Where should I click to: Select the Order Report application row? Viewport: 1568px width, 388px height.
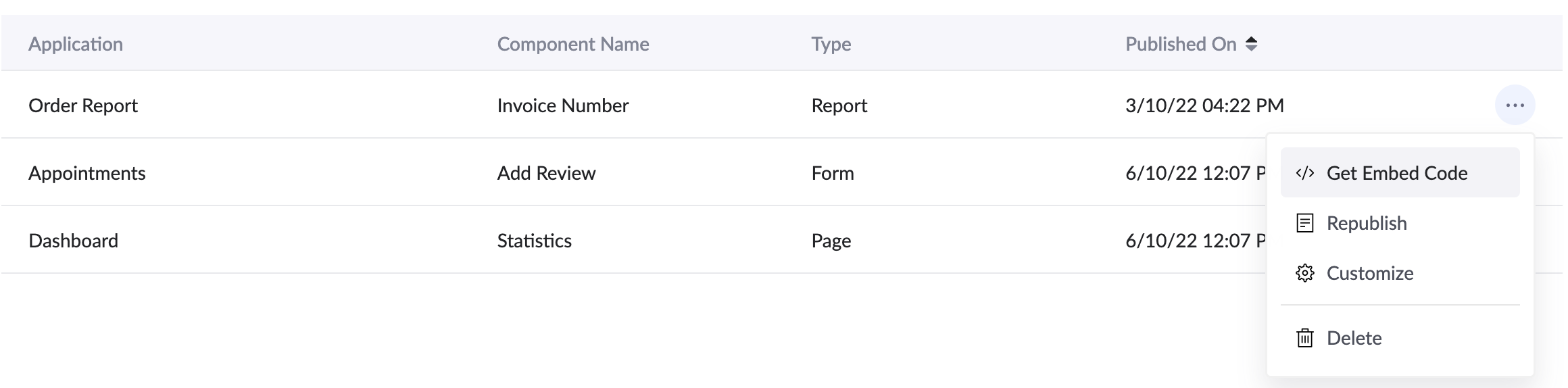click(x=83, y=105)
